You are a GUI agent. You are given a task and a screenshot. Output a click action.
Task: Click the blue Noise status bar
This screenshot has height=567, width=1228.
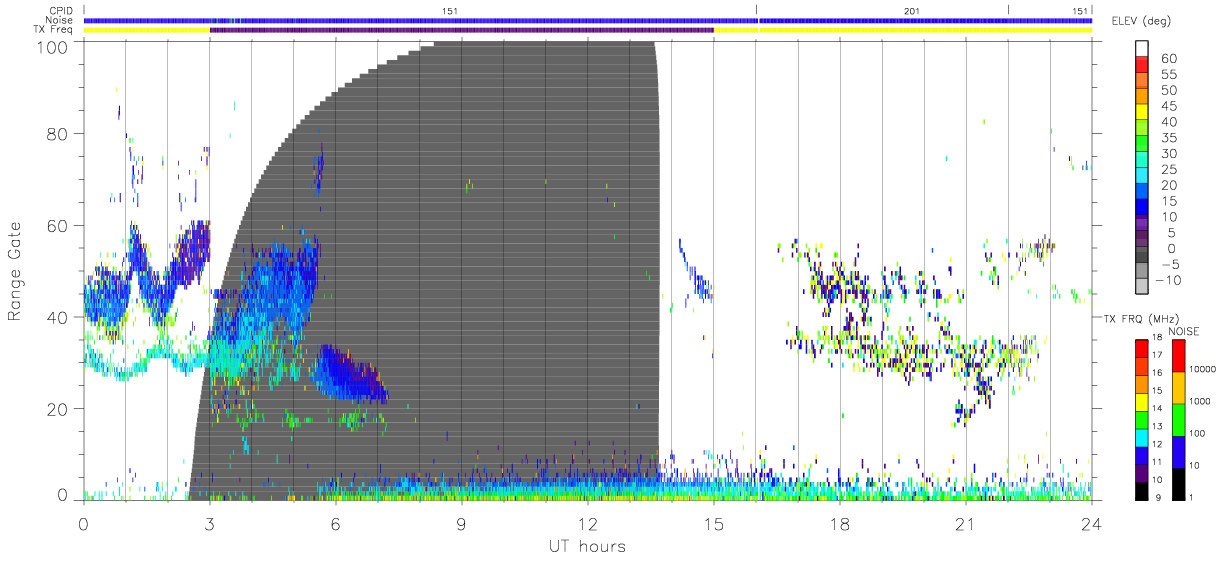pyautogui.click(x=588, y=20)
